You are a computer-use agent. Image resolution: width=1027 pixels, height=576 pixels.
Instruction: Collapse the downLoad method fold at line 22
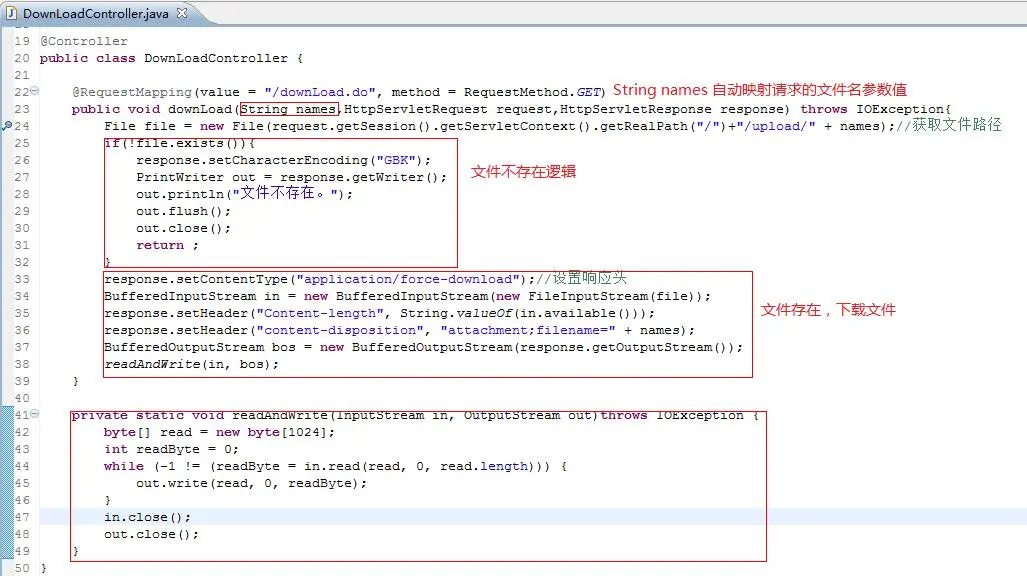(x=35, y=90)
